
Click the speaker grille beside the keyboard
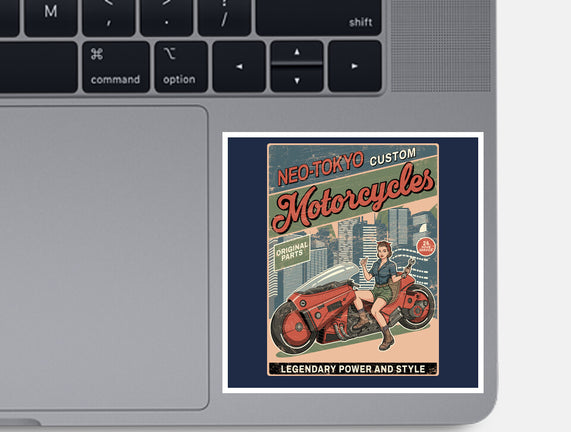tap(441, 46)
